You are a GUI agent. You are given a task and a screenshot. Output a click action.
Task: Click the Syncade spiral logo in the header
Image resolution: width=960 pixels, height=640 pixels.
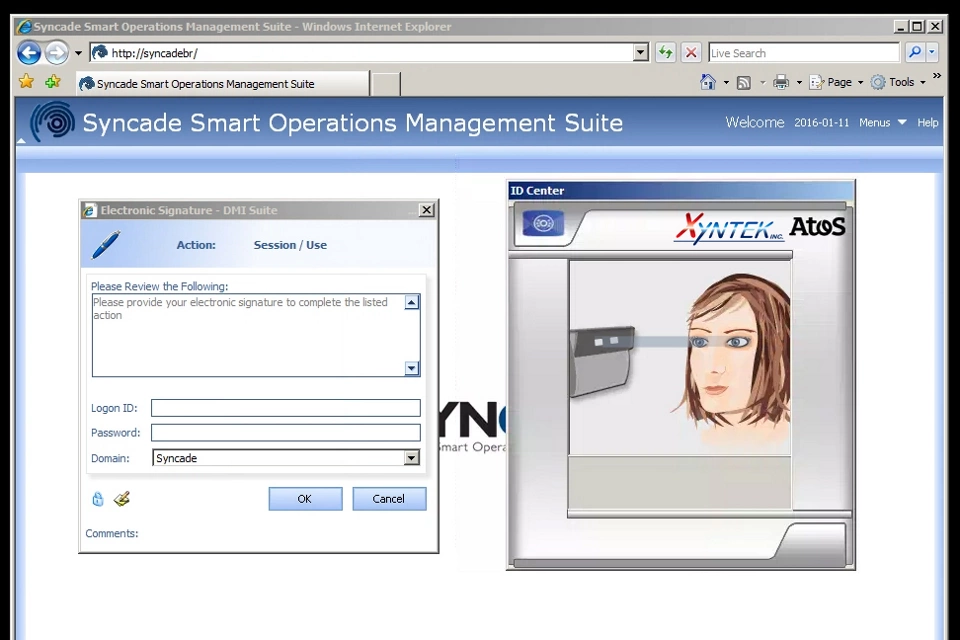53,121
